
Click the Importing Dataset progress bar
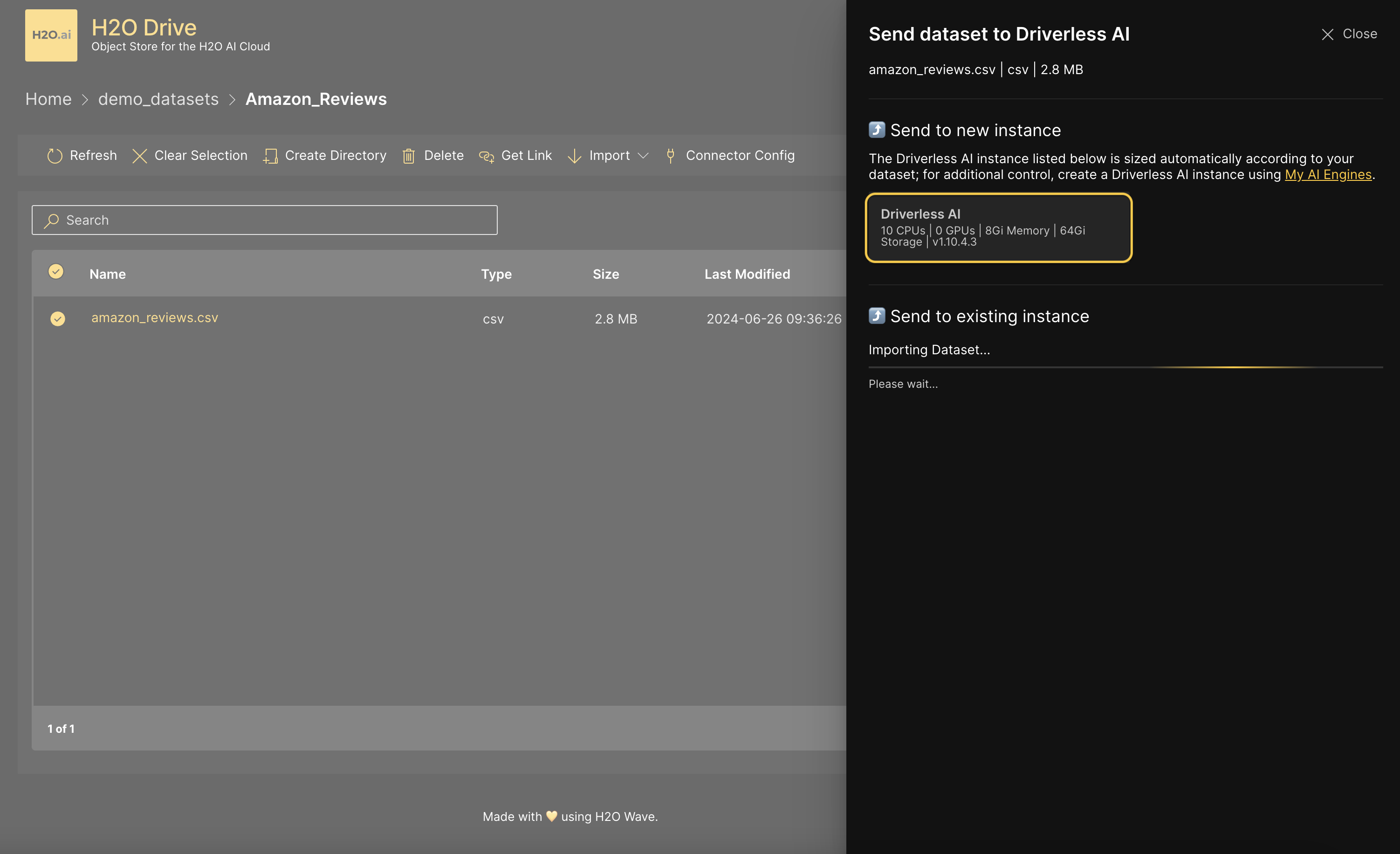click(1125, 367)
